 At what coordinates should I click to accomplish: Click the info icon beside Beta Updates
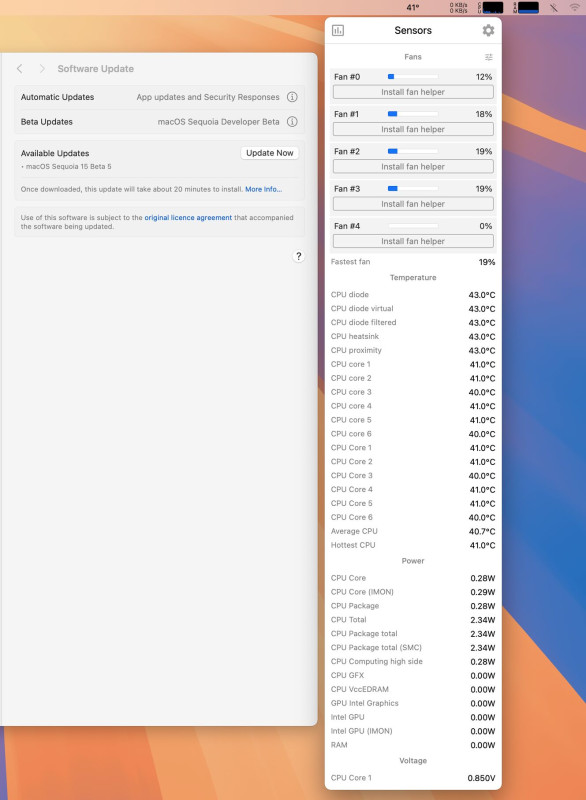coord(292,121)
